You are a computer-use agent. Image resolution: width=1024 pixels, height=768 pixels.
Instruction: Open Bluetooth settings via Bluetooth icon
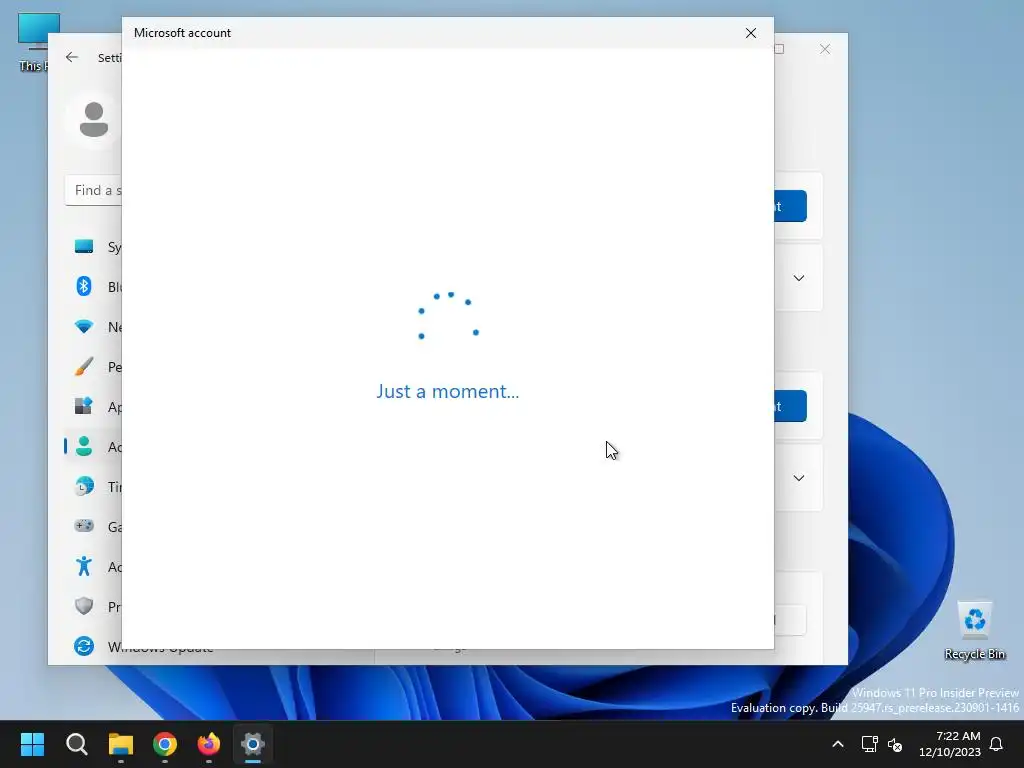[84, 286]
